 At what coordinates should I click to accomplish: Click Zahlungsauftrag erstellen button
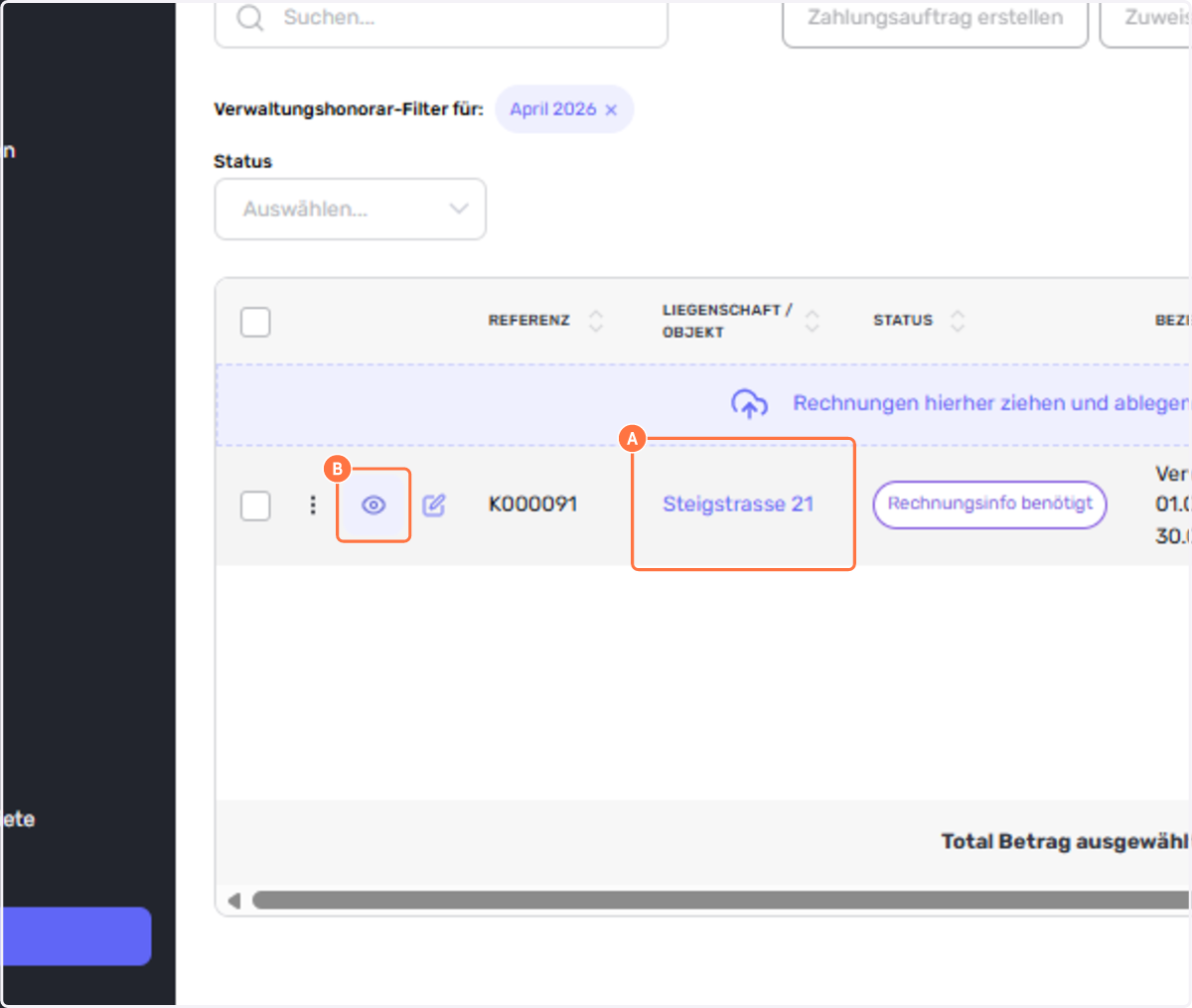(934, 18)
